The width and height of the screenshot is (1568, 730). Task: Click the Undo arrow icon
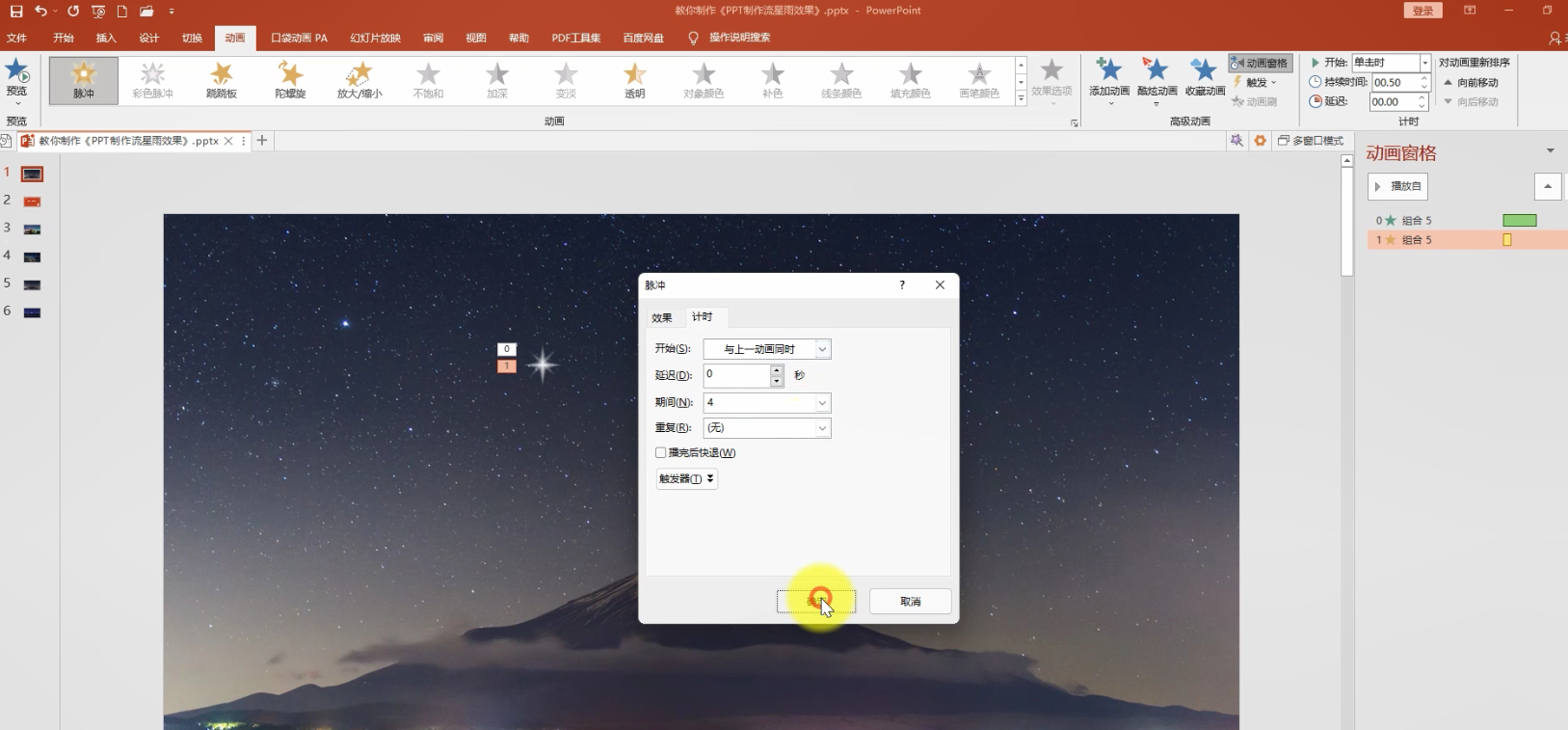(x=40, y=11)
